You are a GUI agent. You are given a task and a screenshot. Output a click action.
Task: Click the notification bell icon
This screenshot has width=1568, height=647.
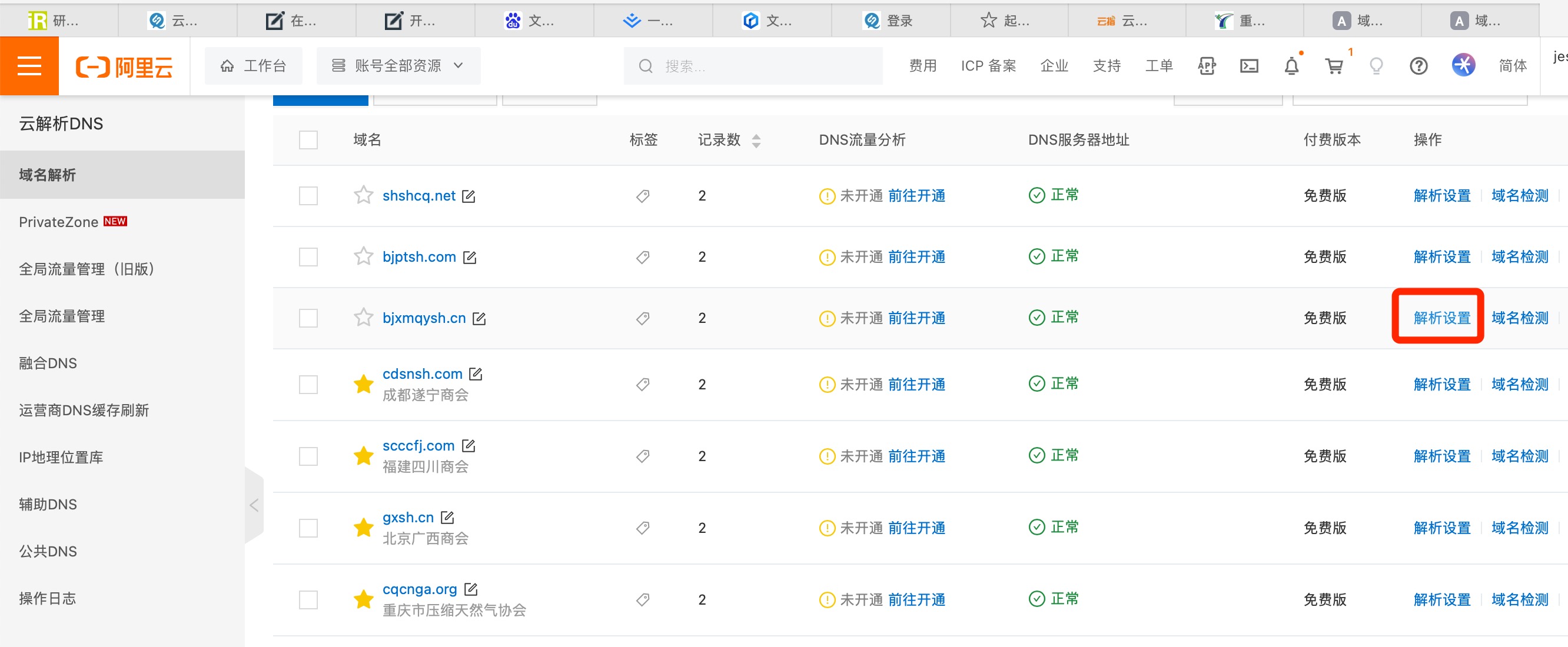(x=1291, y=66)
